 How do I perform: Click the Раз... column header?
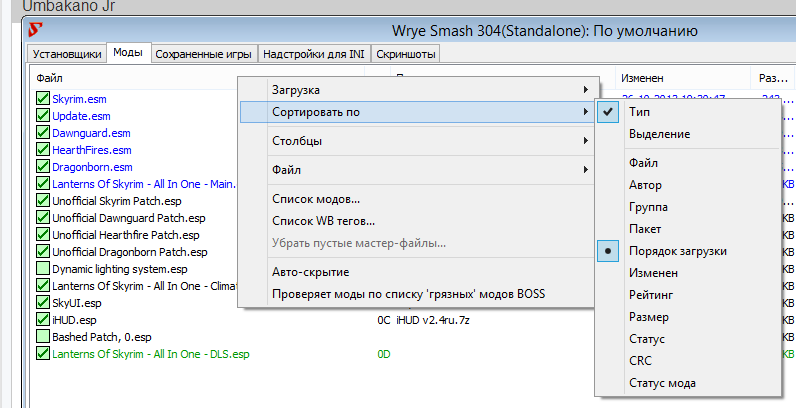(773, 78)
